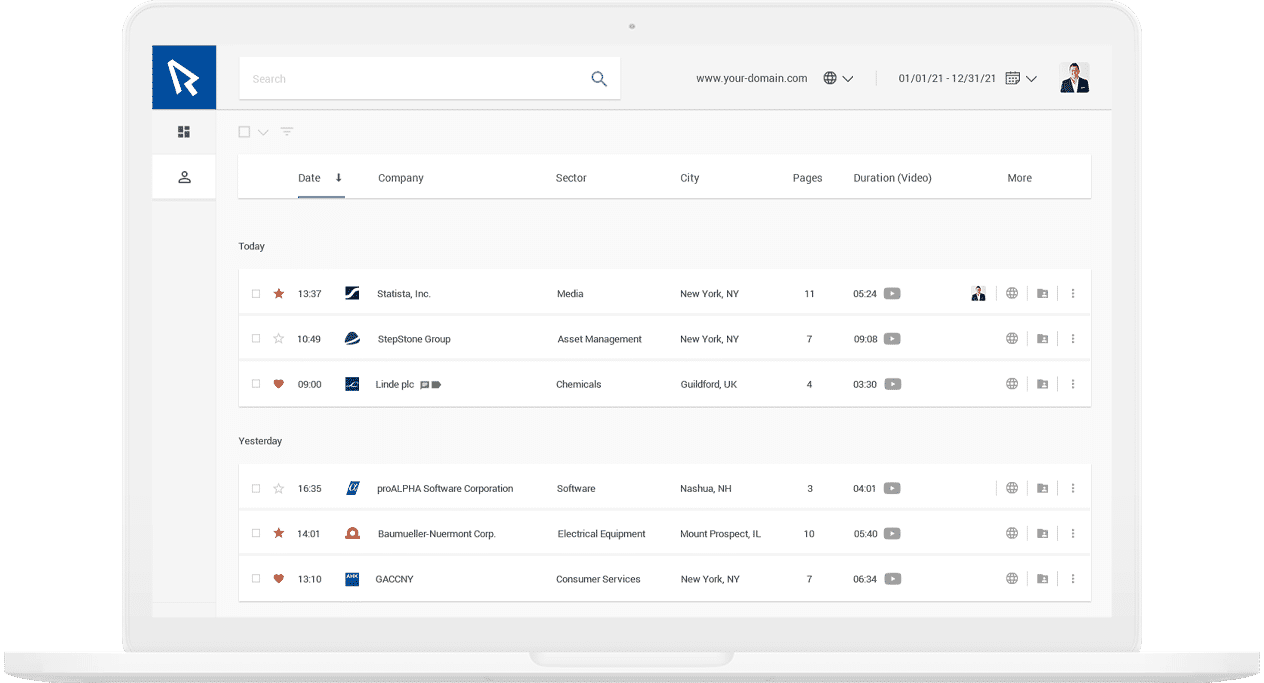Open more options for Baumueller-Nuermont Corp.
The image size is (1264, 683).
click(1073, 534)
